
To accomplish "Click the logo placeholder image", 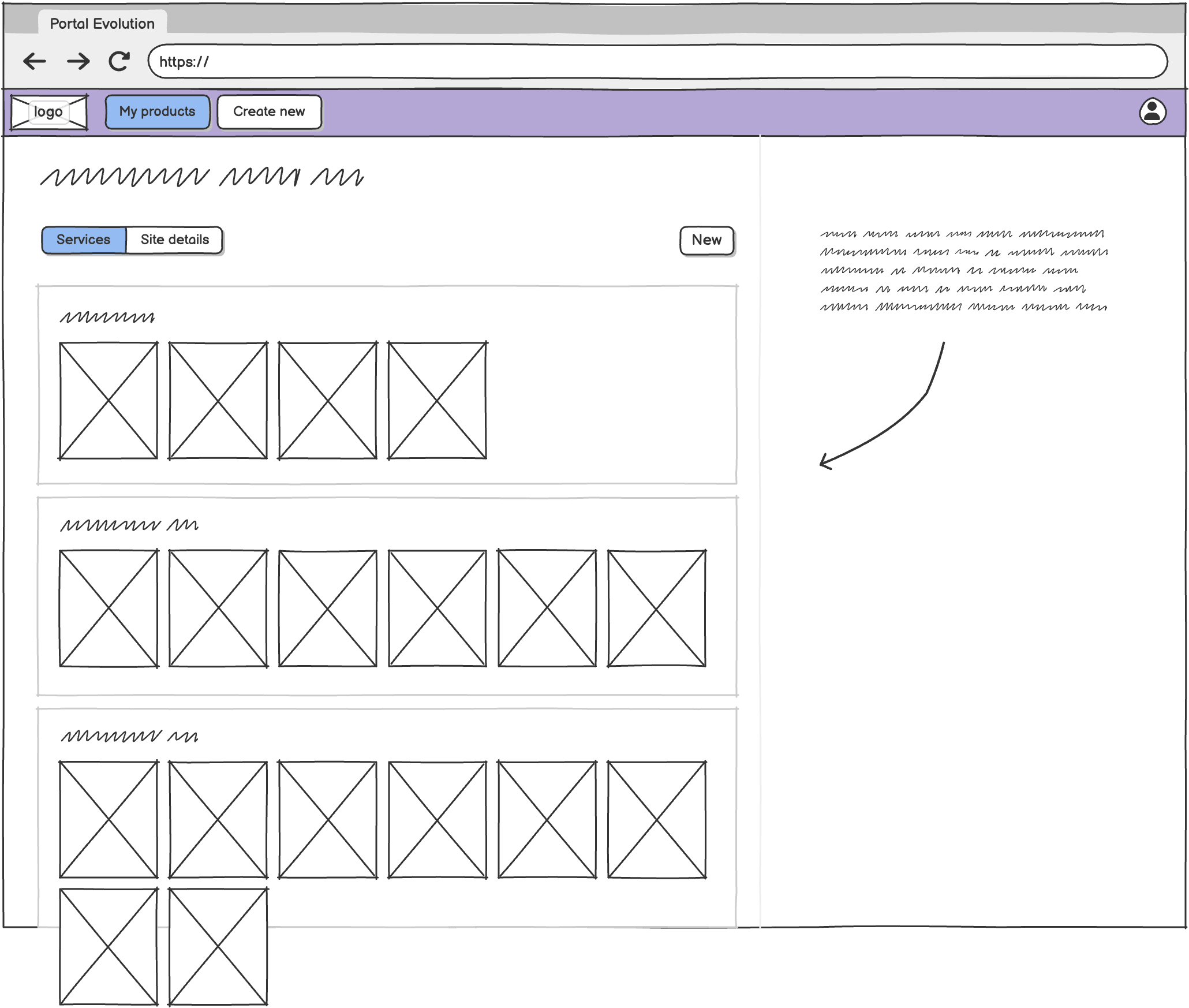I will point(49,112).
